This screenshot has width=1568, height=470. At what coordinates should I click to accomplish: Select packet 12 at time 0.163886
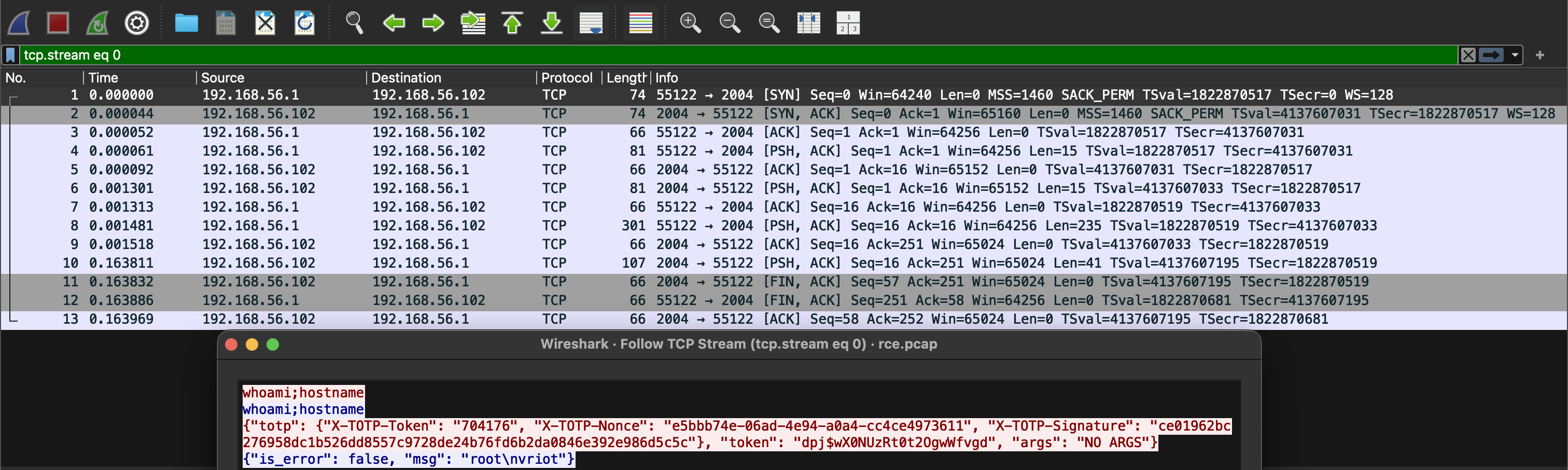coord(784,301)
